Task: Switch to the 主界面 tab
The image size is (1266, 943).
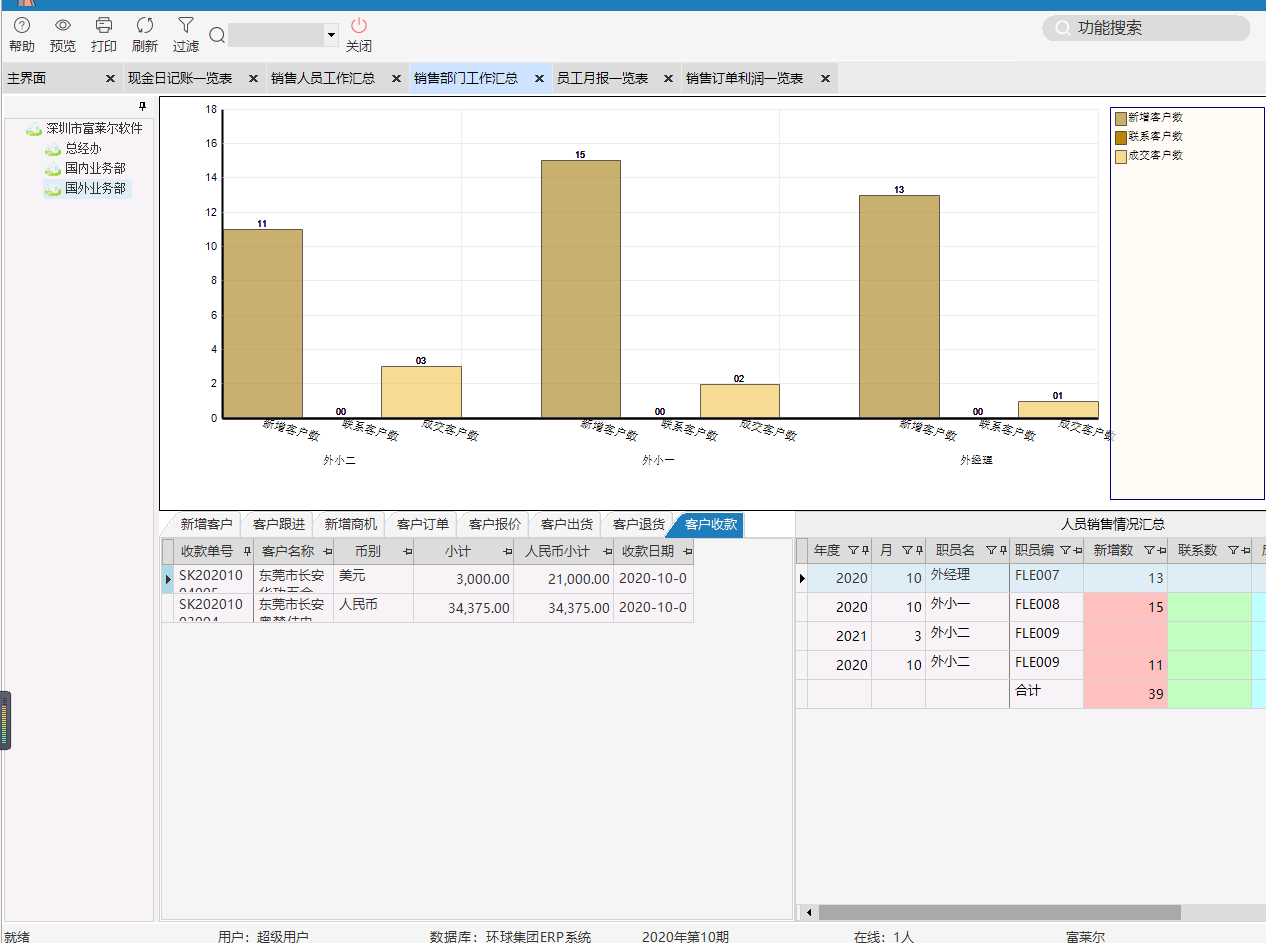Action: point(26,78)
